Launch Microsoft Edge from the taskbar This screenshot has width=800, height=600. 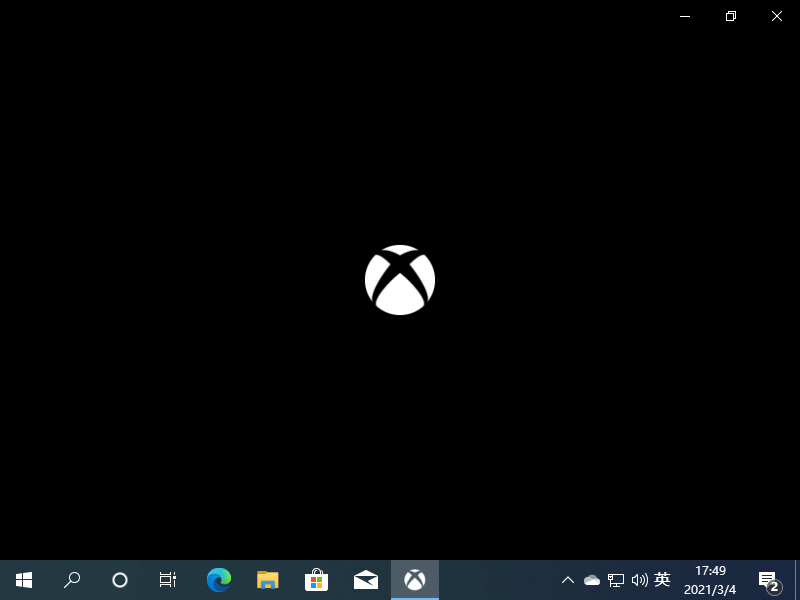tap(219, 580)
